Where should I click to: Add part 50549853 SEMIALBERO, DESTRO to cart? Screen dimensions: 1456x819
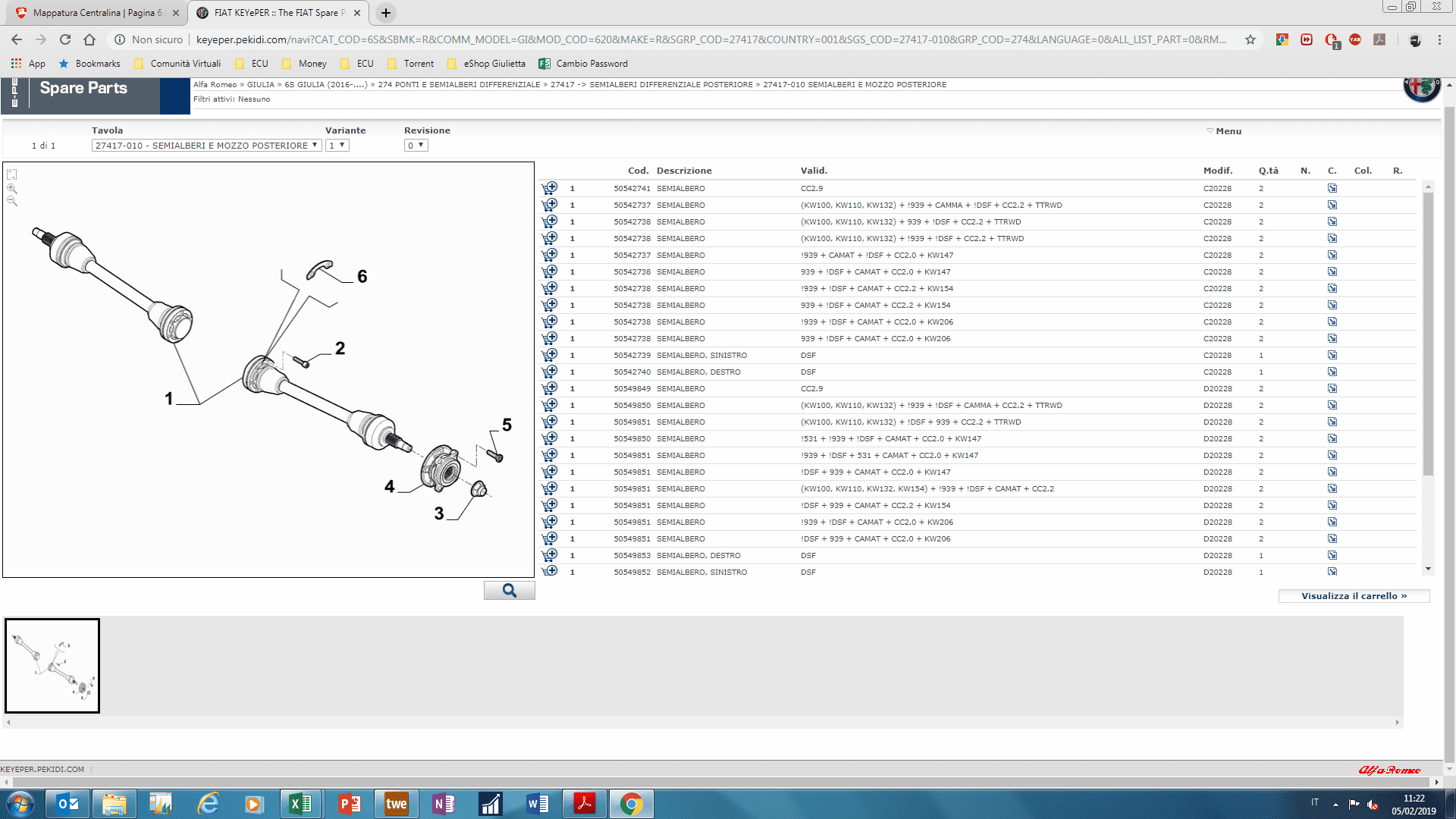(550, 555)
